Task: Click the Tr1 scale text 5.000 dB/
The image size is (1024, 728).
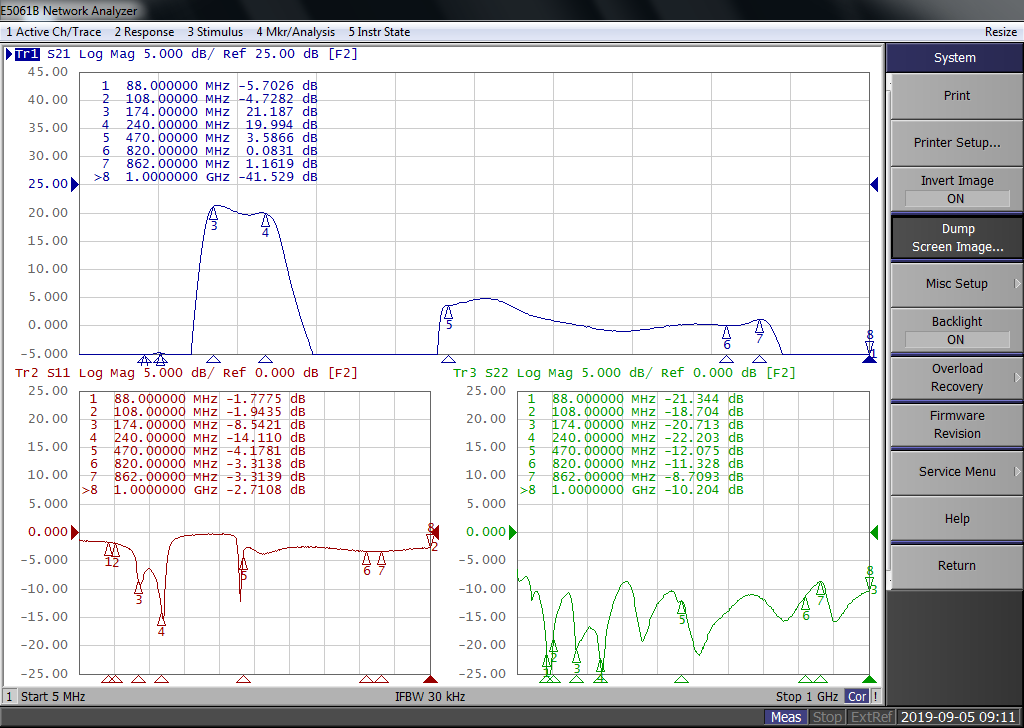Action: tap(180, 54)
